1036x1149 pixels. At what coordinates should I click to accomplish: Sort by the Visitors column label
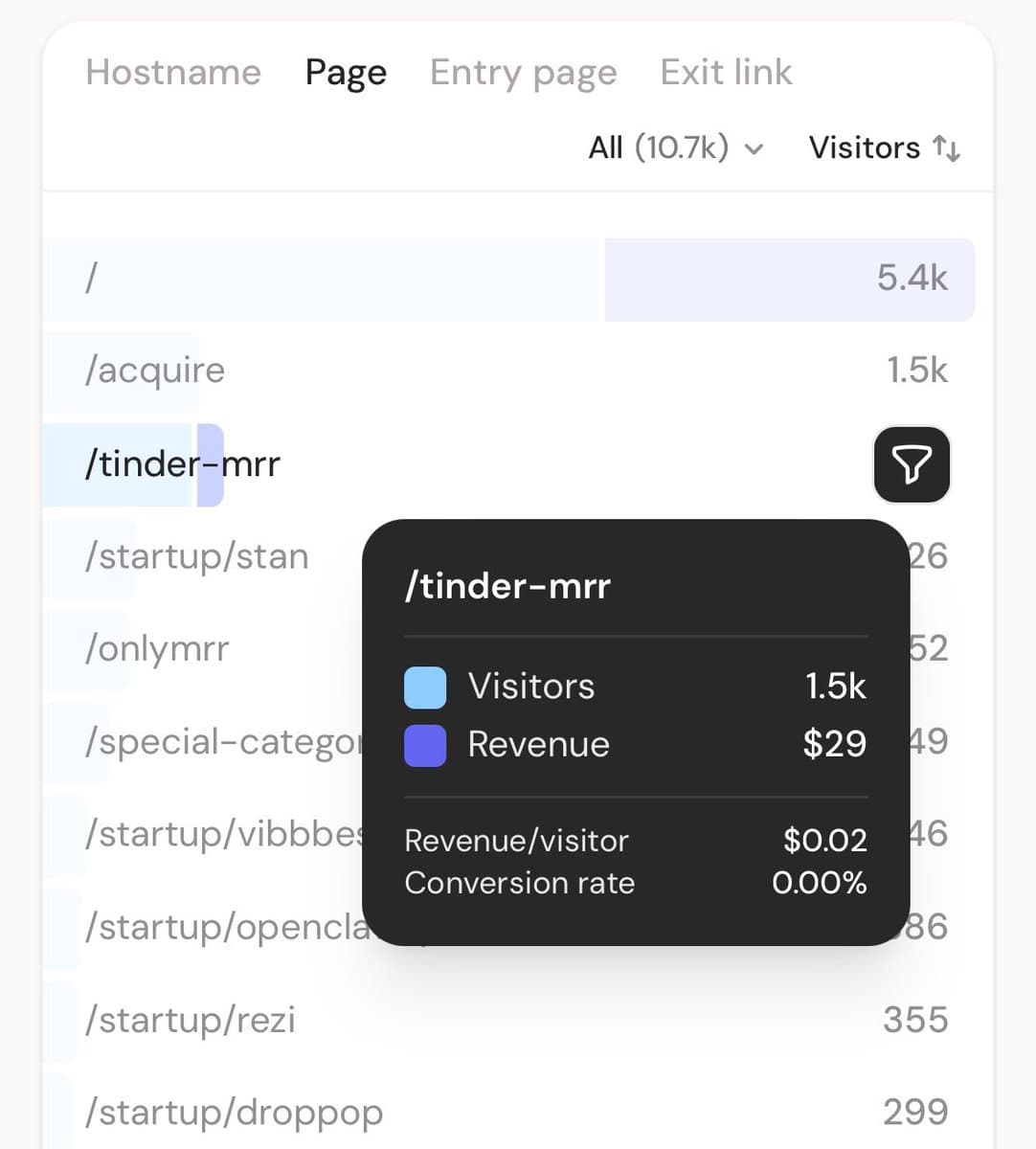tap(865, 147)
